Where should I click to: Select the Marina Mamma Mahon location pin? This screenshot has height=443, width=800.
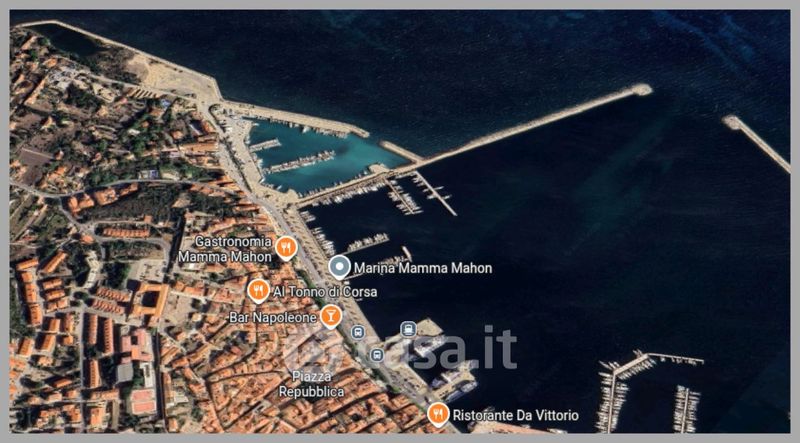click(340, 268)
